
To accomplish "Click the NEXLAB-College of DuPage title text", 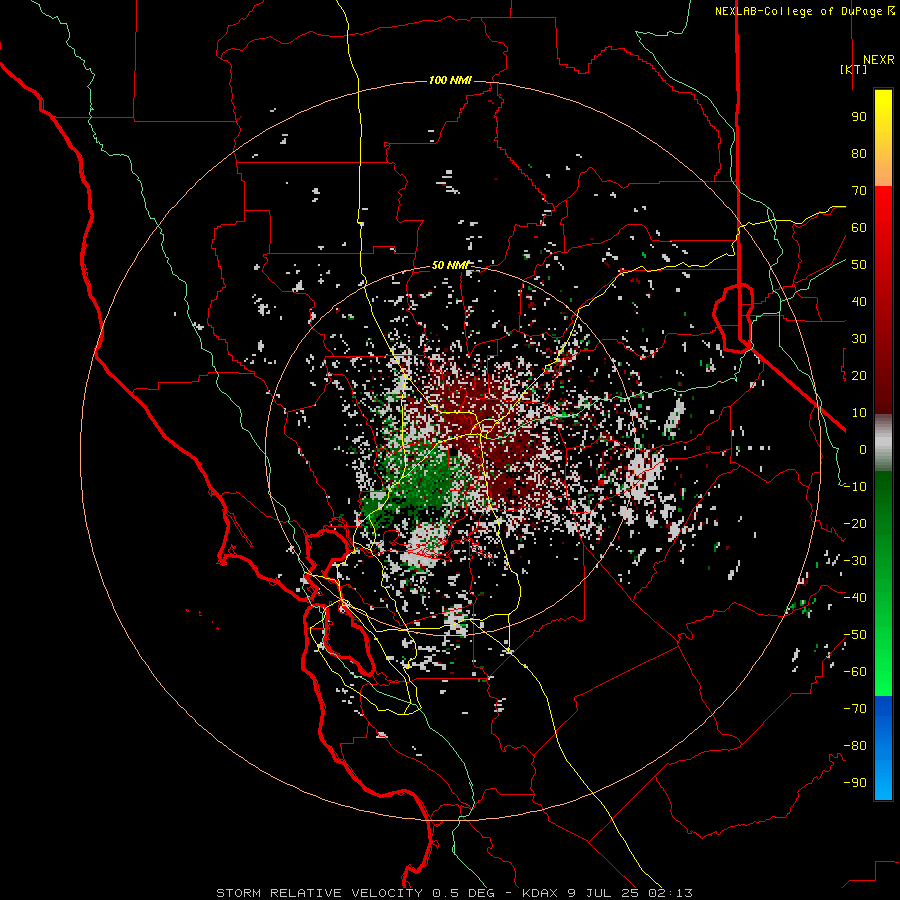I will point(804,11).
